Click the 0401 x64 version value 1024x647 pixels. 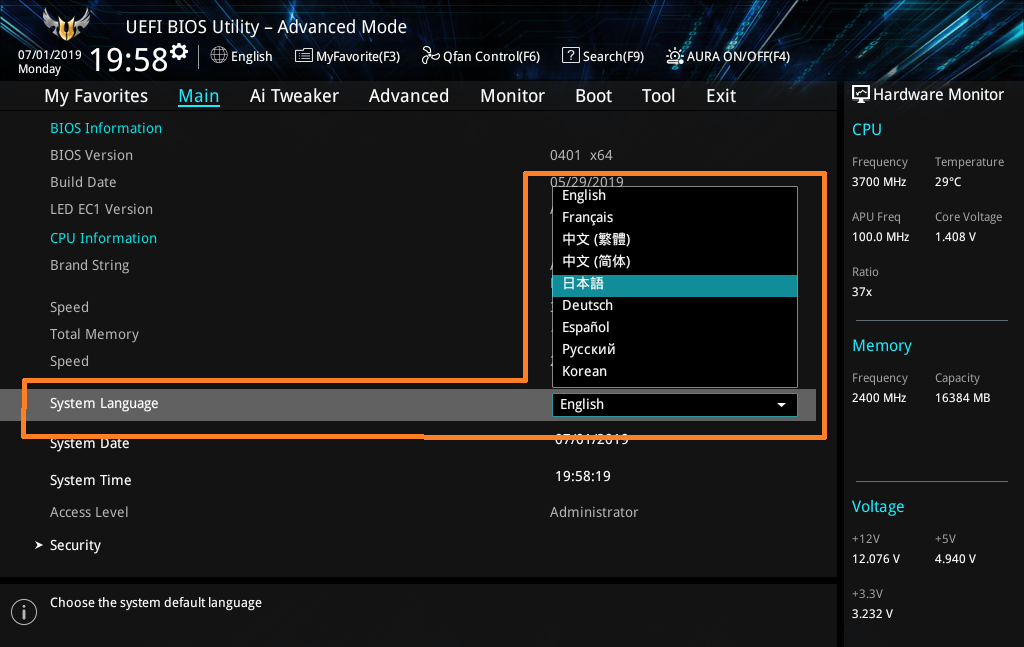(x=581, y=155)
